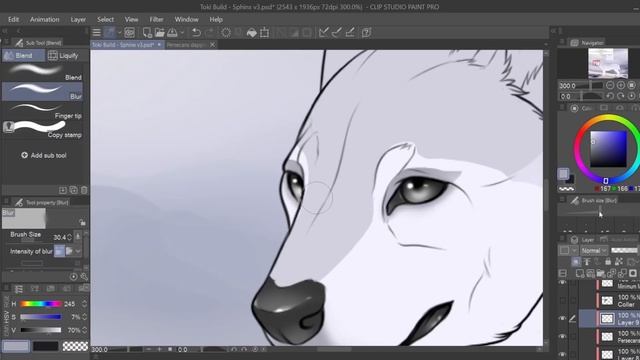Close the second canvas document tab
640x360 pixels.
tap(213, 45)
